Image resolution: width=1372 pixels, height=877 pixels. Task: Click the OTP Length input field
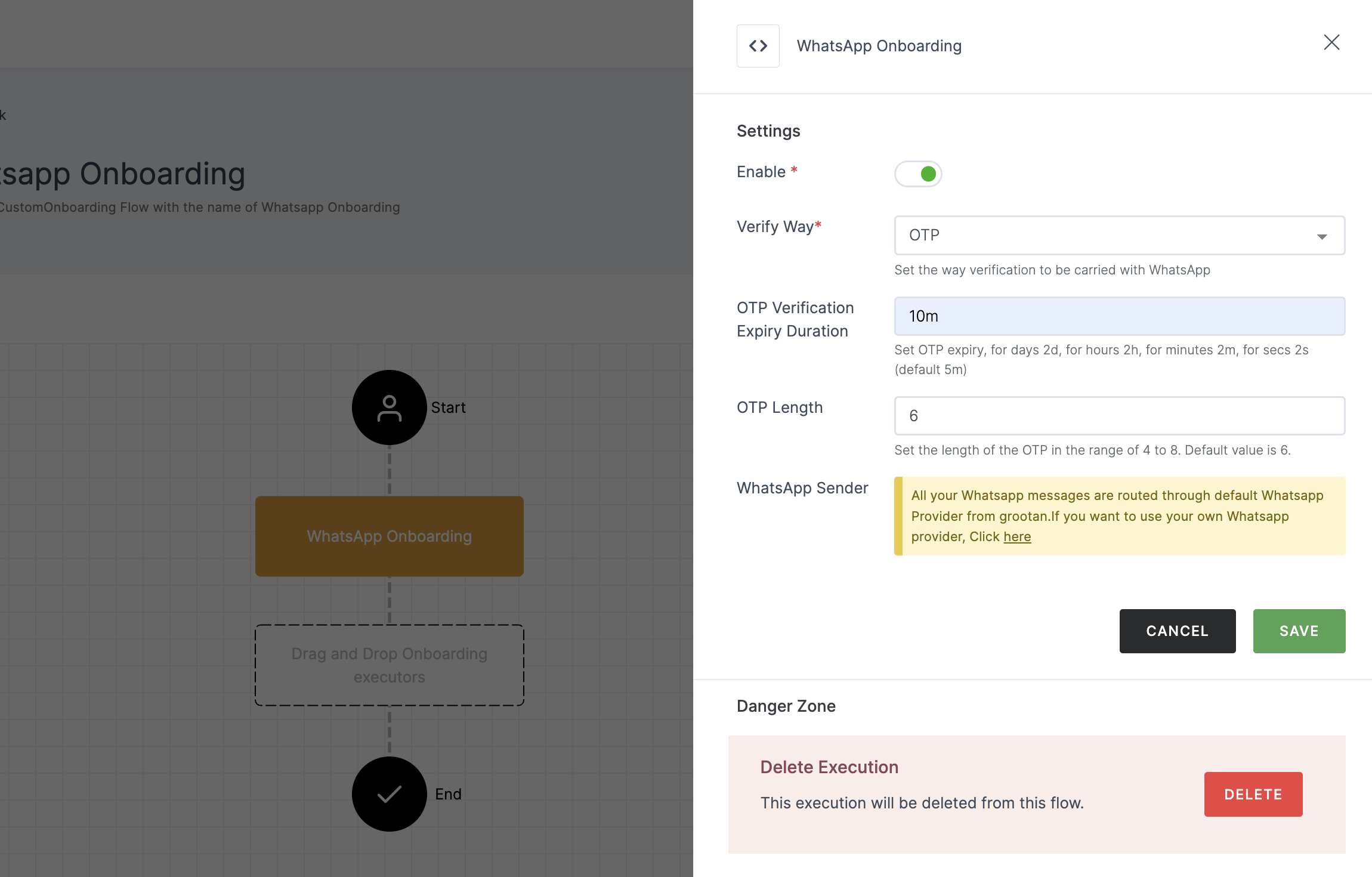pyautogui.click(x=1119, y=415)
